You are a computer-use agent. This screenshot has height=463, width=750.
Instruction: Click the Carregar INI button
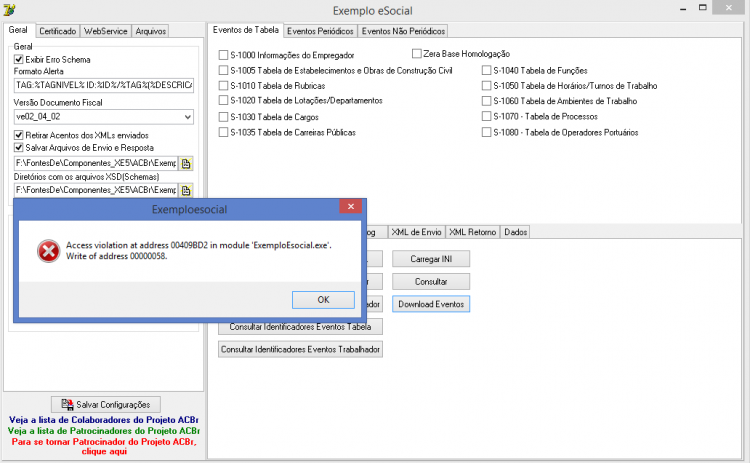431,259
